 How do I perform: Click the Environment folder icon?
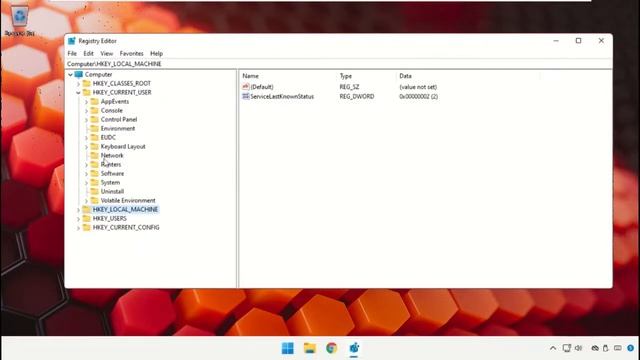coord(95,128)
